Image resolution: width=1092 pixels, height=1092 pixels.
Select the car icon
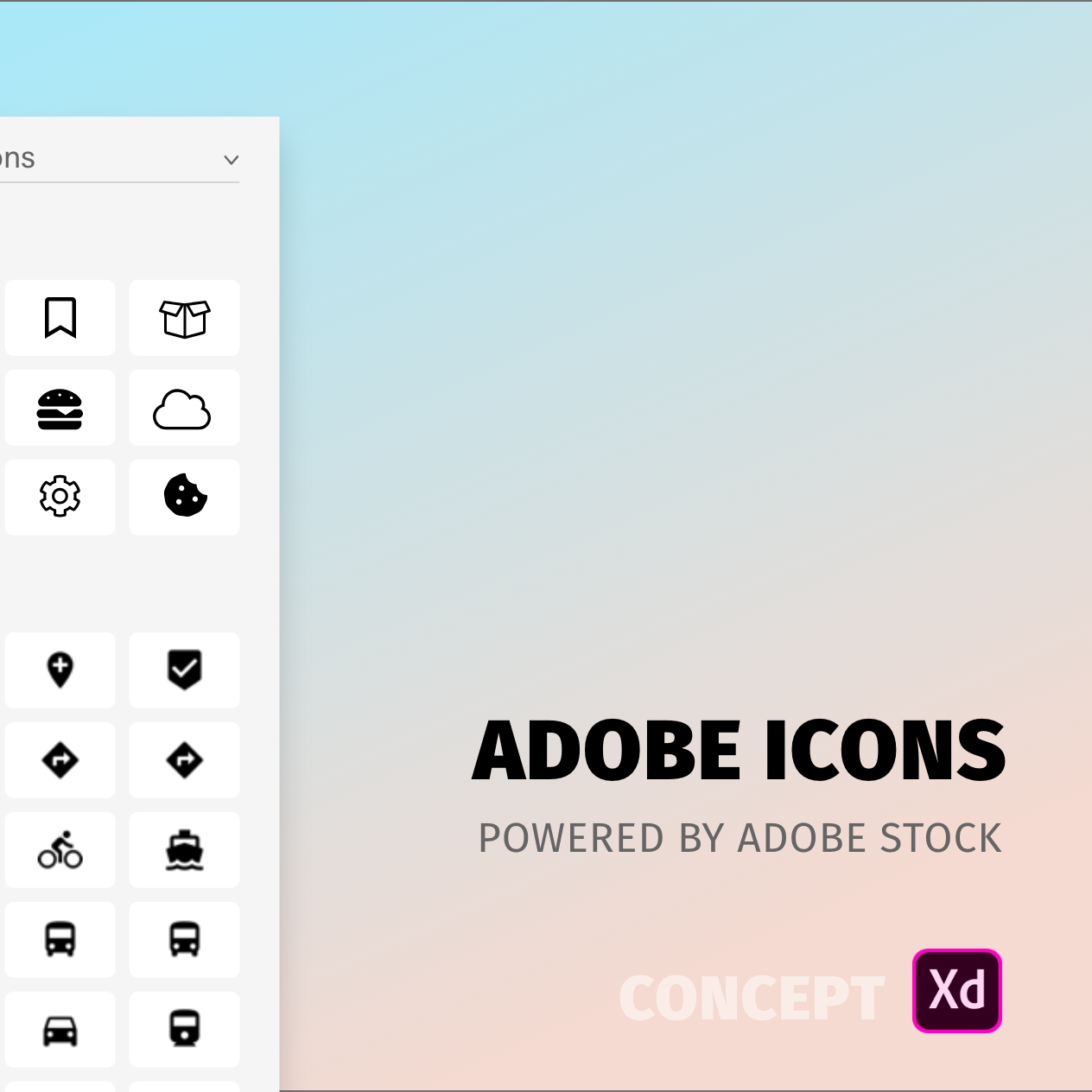point(60,1030)
